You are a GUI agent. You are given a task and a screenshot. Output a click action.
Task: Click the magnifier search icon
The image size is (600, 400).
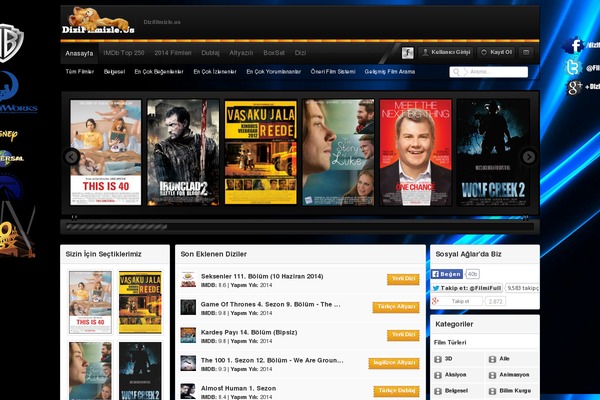(x=456, y=72)
